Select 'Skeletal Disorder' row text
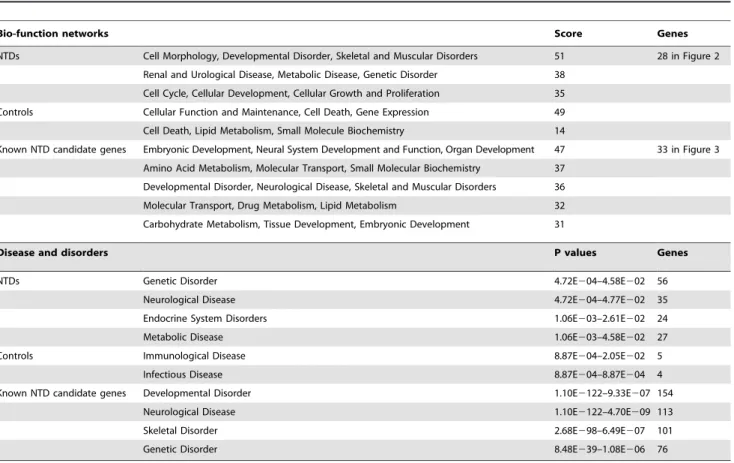Viewport: 734px width, 463px height. (180, 431)
